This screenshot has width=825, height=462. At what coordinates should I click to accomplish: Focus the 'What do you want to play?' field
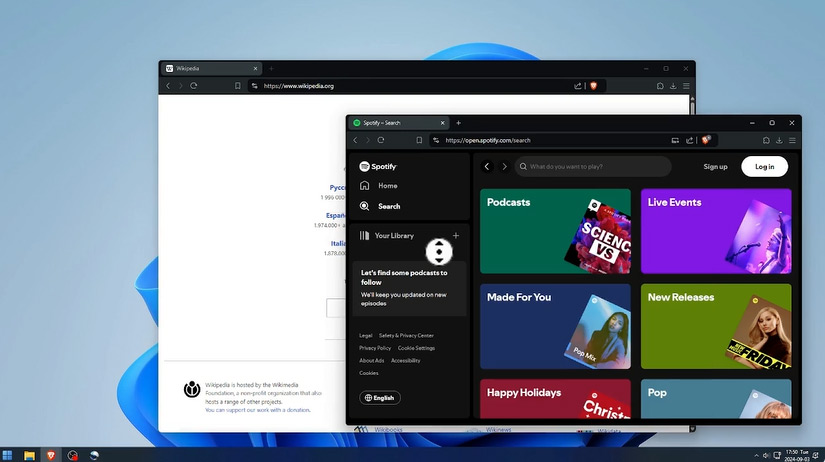click(x=593, y=166)
